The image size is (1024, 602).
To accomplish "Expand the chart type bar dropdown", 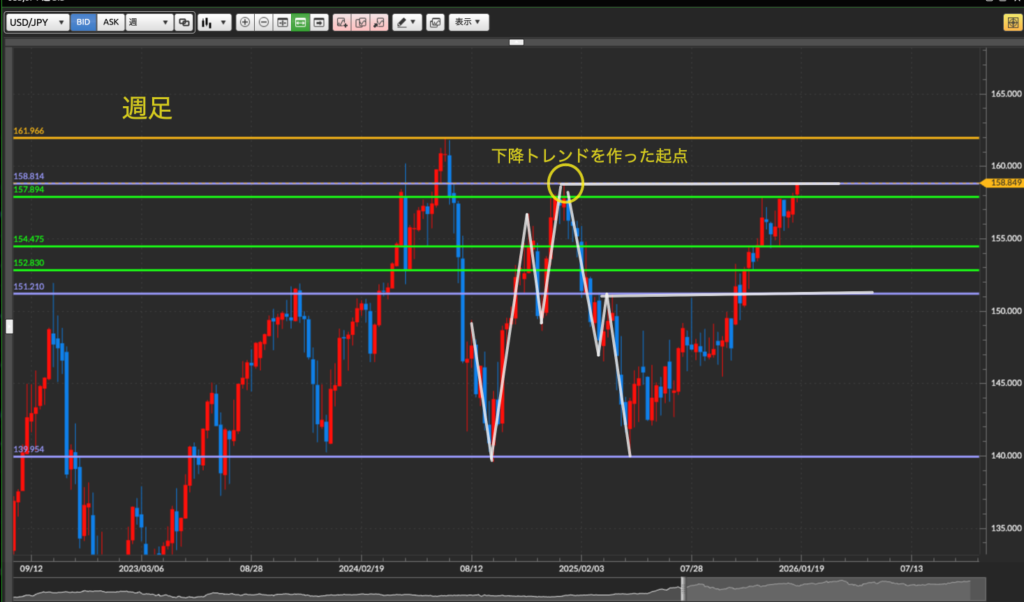I will click(213, 22).
